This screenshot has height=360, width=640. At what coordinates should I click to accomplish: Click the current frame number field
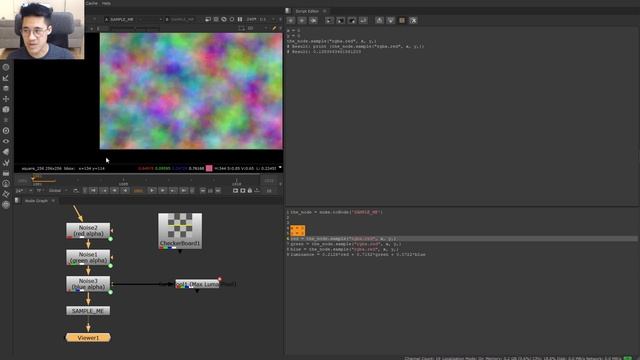(x=138, y=191)
